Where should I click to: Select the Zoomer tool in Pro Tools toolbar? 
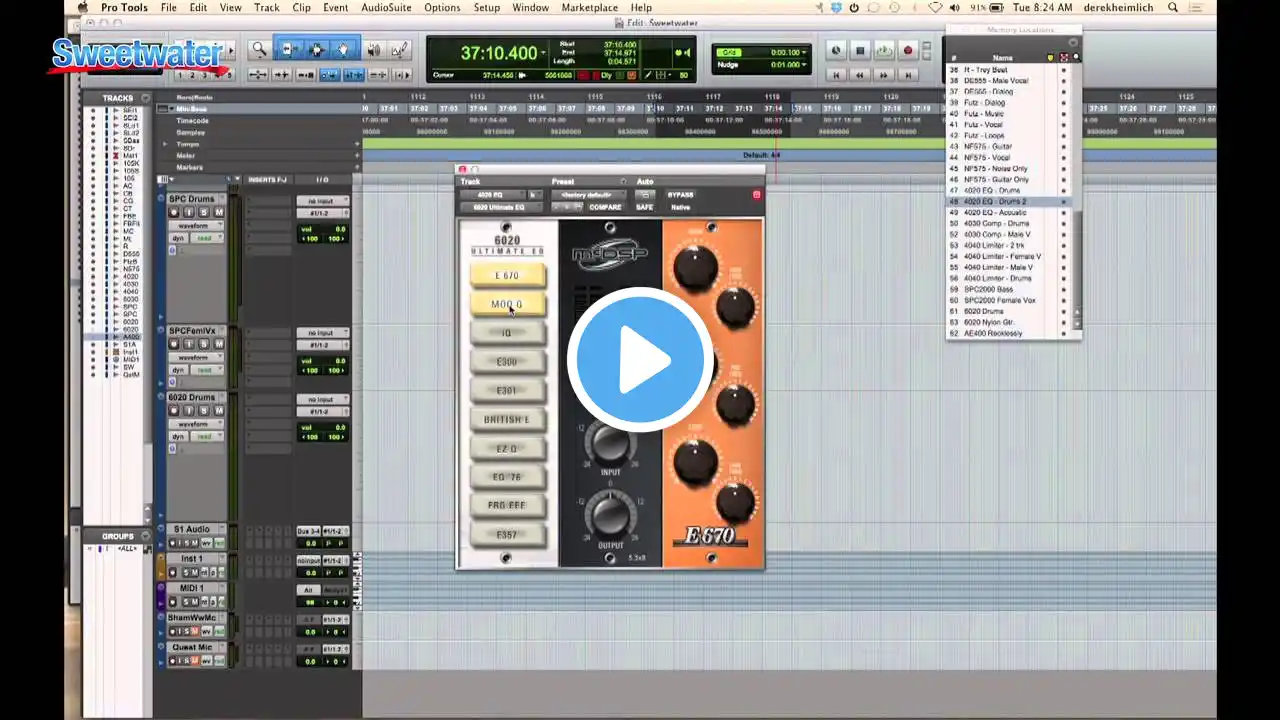259,49
